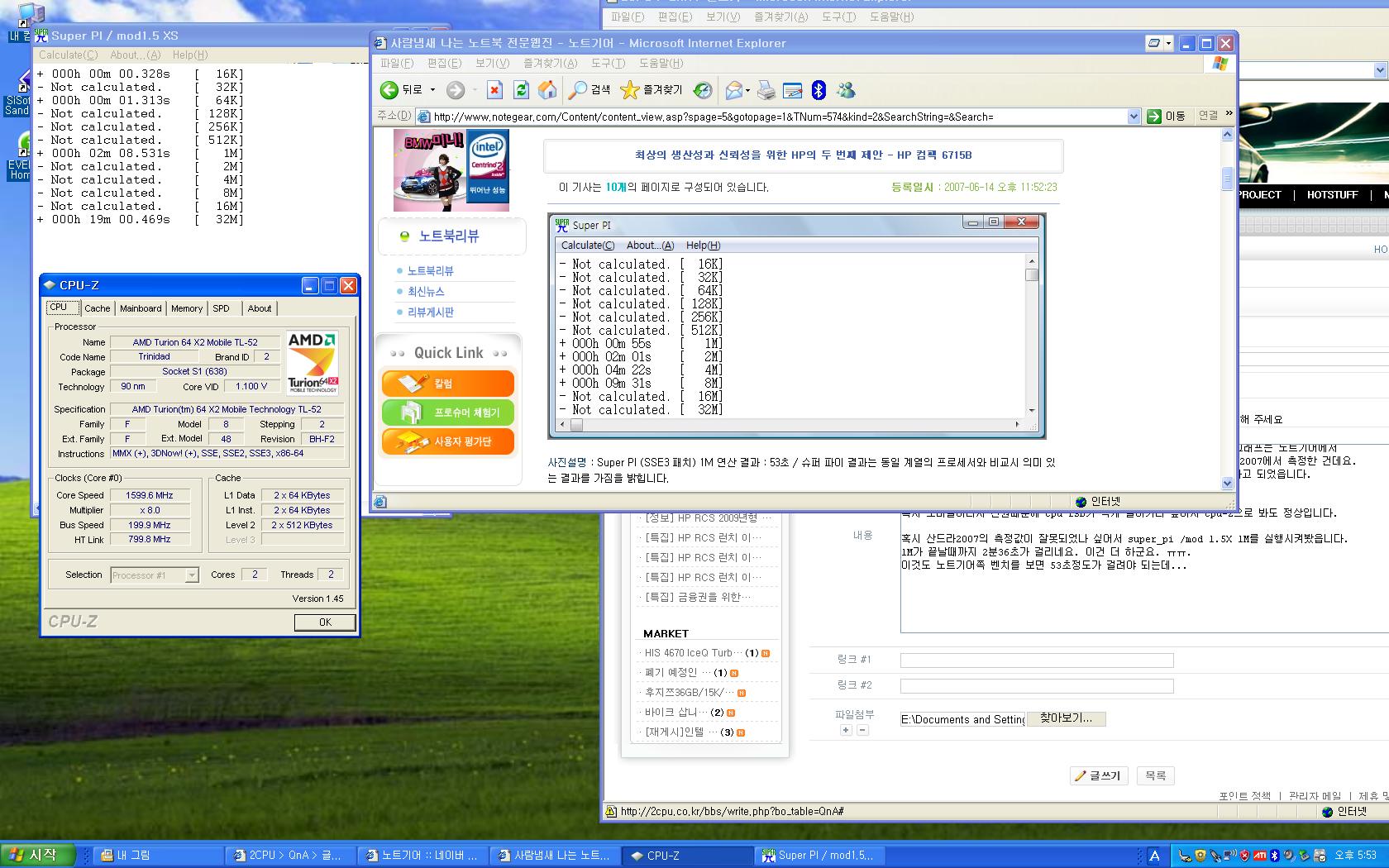Click the 글쓰기 submit button
This screenshot has width=1389, height=868.
[x=1099, y=775]
